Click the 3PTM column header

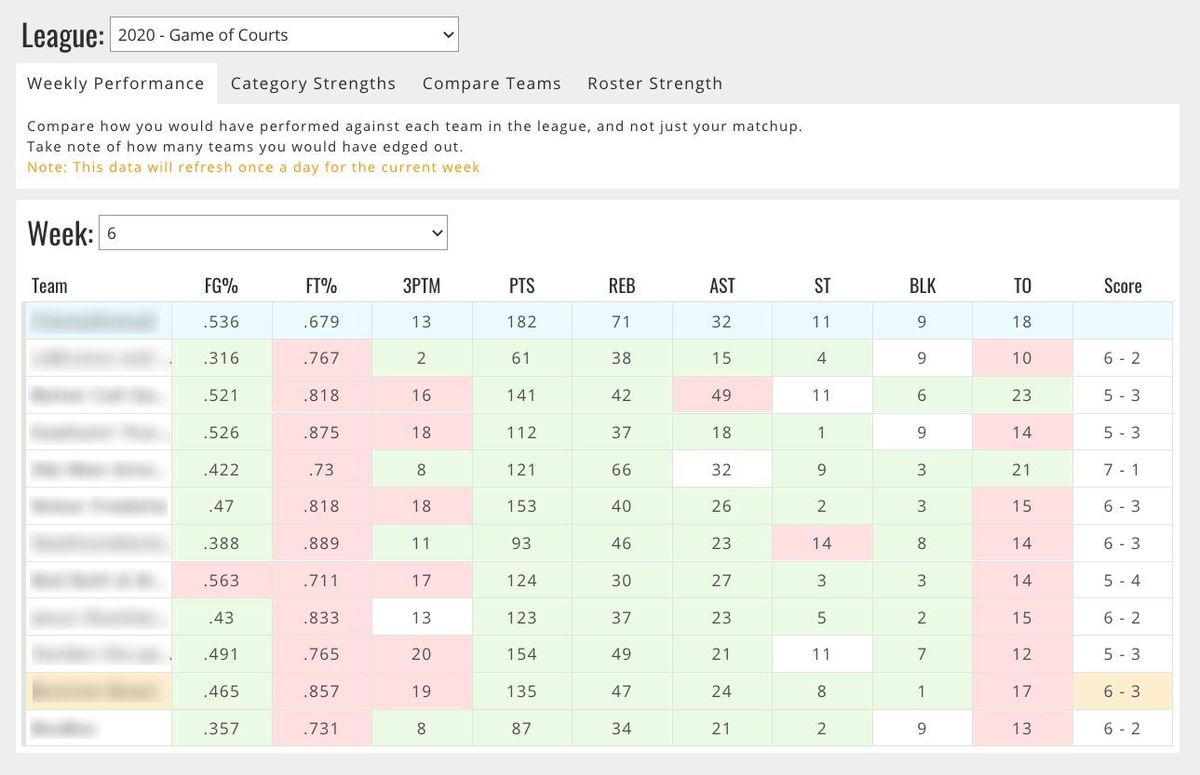[421, 286]
